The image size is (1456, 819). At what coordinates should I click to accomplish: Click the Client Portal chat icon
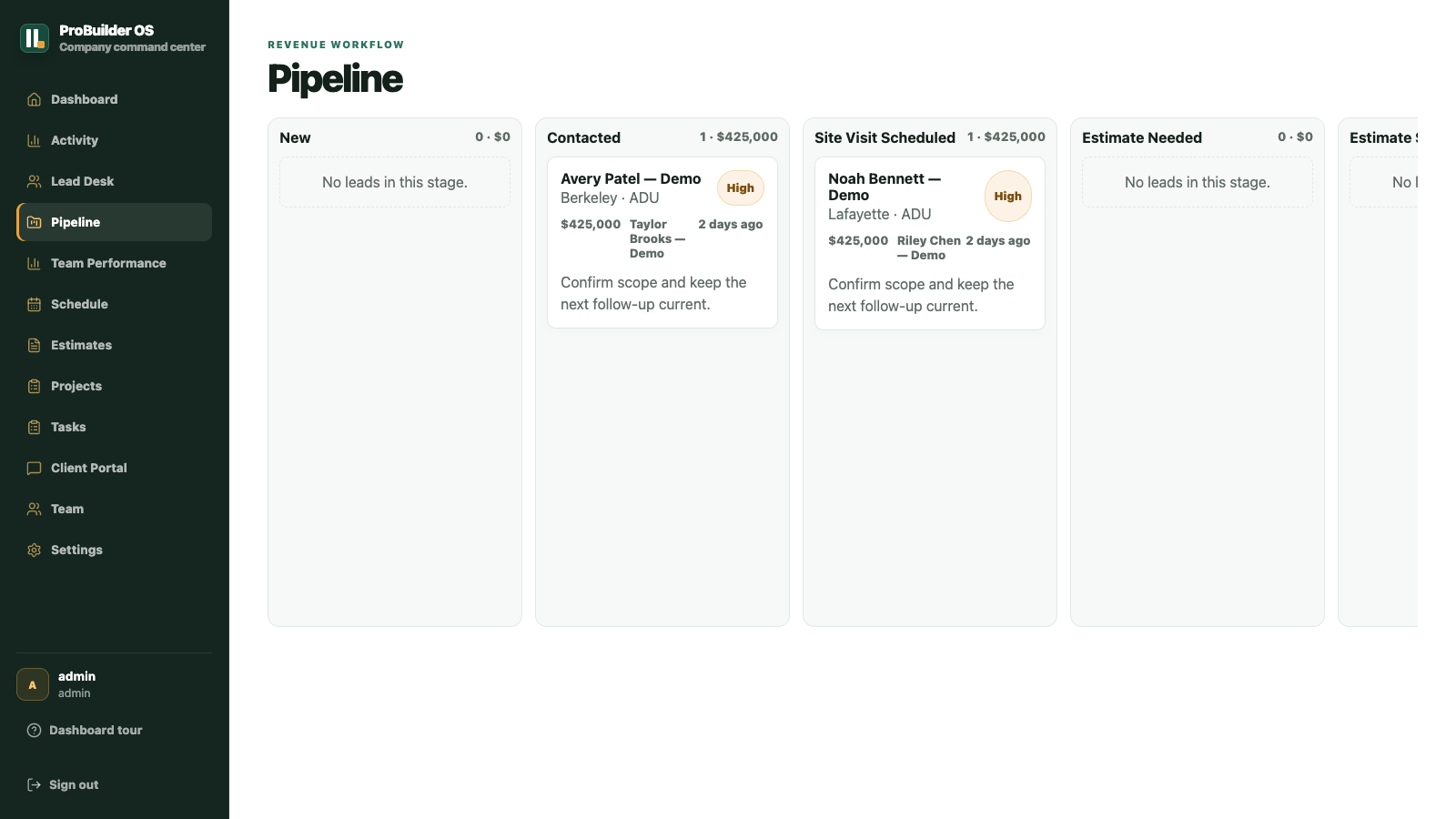[35, 468]
